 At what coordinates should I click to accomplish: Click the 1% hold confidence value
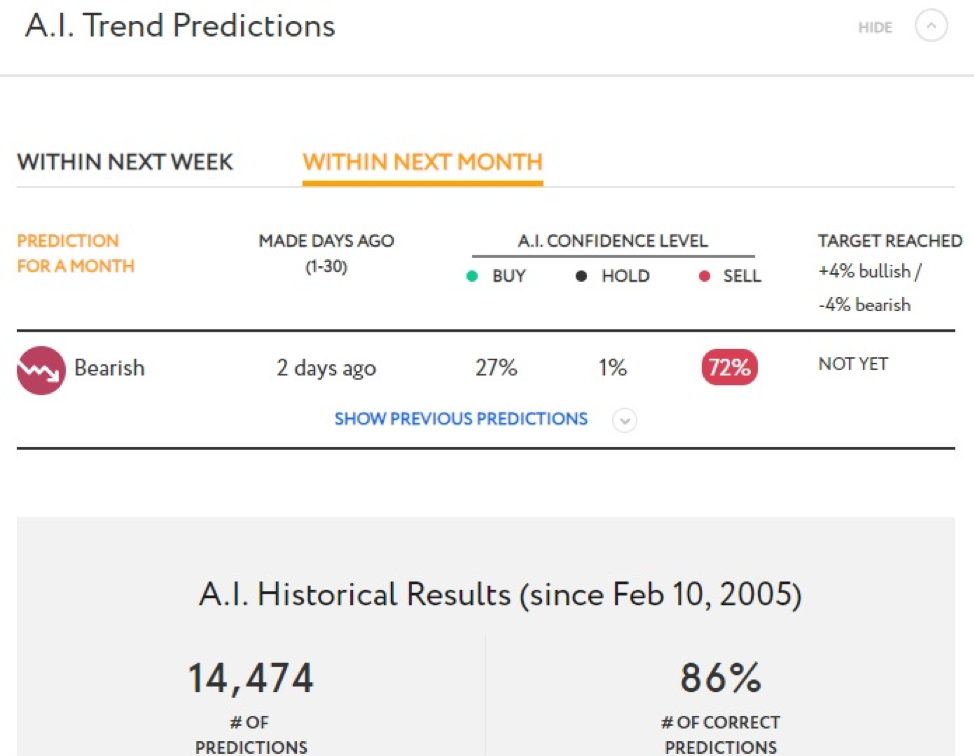pyautogui.click(x=612, y=368)
